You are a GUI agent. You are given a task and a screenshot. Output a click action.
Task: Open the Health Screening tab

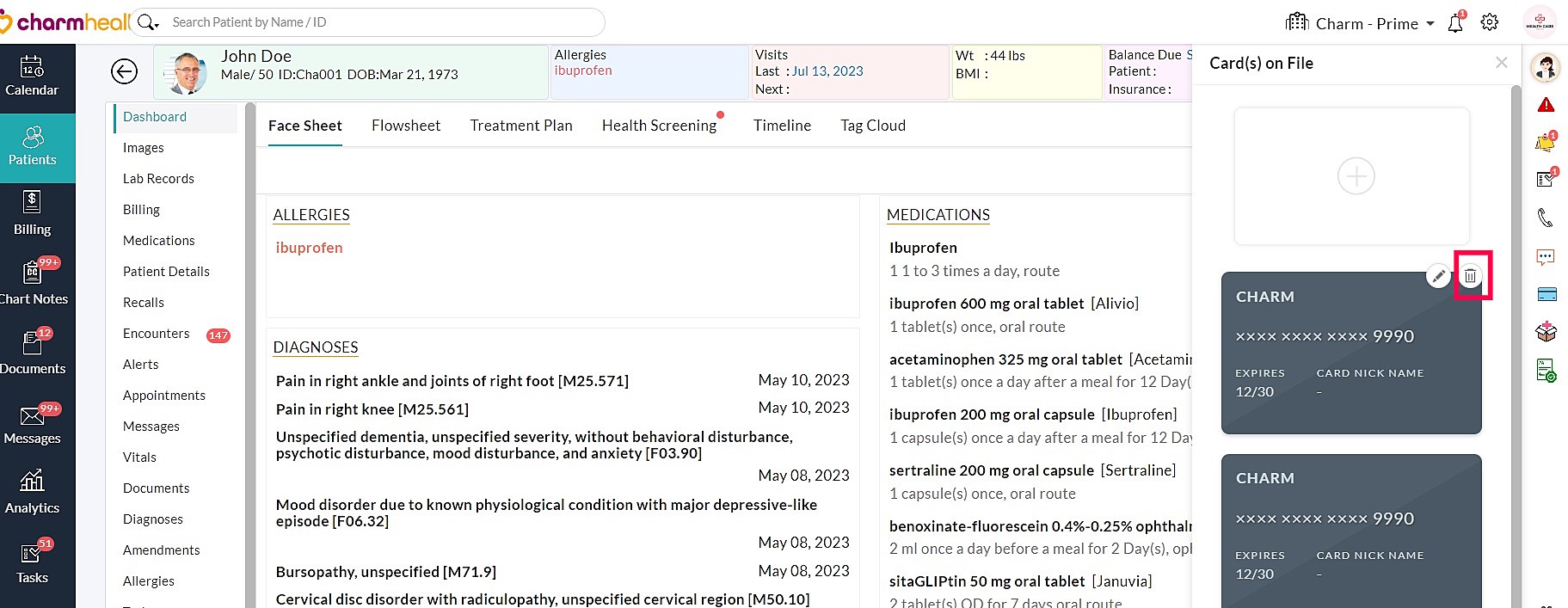click(659, 126)
